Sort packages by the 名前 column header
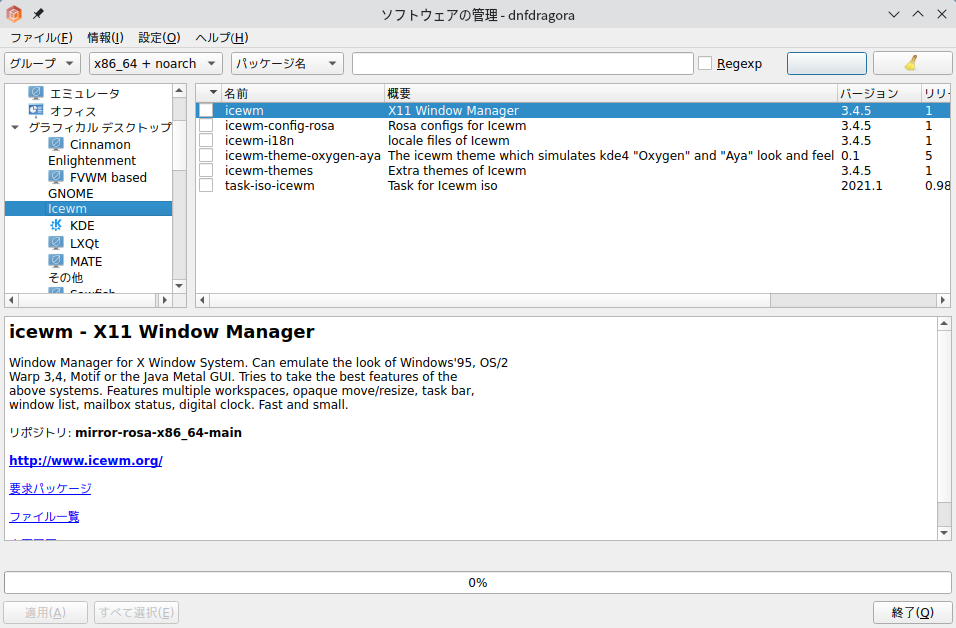This screenshot has height=628, width=956. [302, 93]
